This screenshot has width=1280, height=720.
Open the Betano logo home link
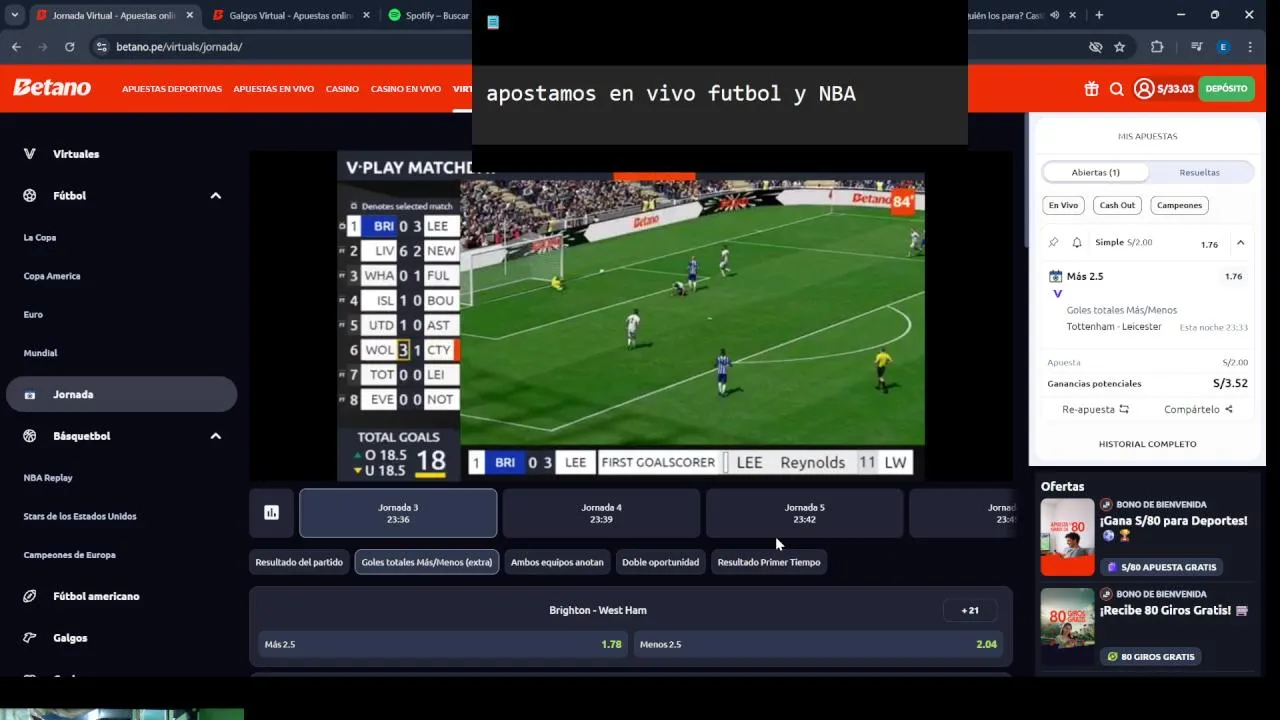tap(52, 88)
